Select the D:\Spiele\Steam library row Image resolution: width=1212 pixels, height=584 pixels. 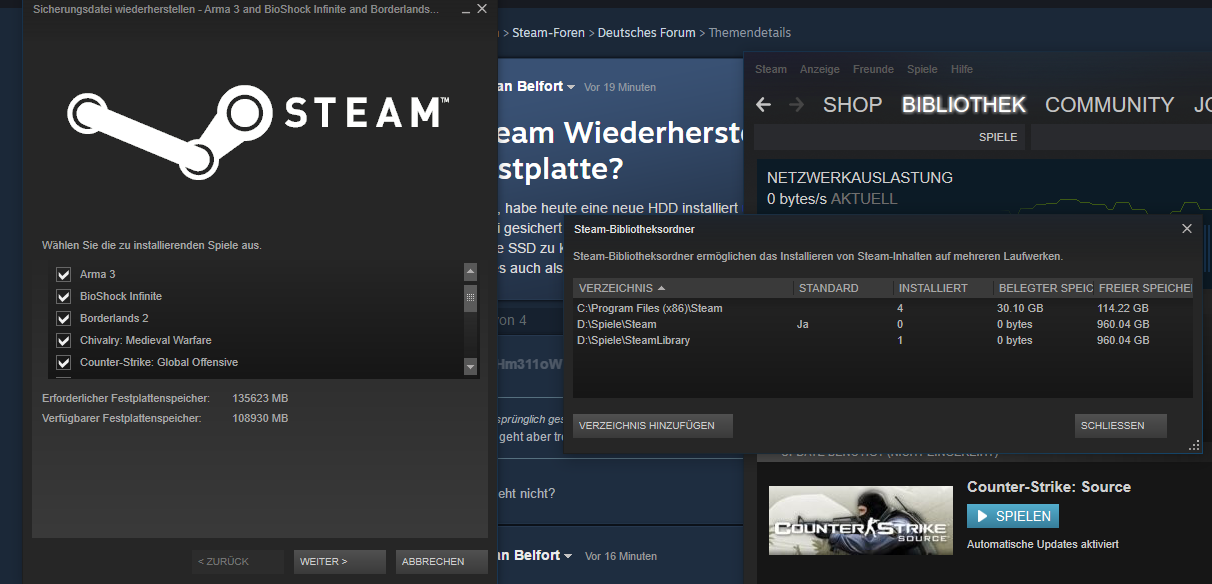pyautogui.click(x=883, y=324)
